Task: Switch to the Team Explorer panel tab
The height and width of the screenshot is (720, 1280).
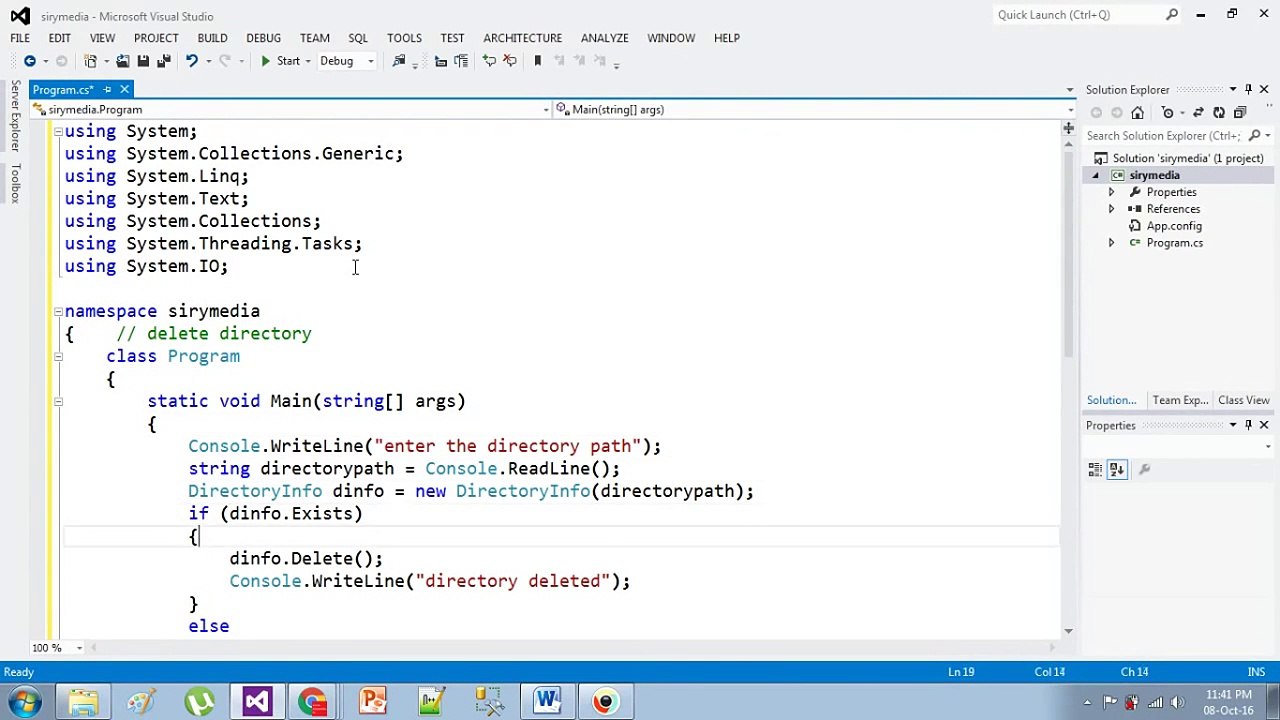Action: (x=1180, y=400)
